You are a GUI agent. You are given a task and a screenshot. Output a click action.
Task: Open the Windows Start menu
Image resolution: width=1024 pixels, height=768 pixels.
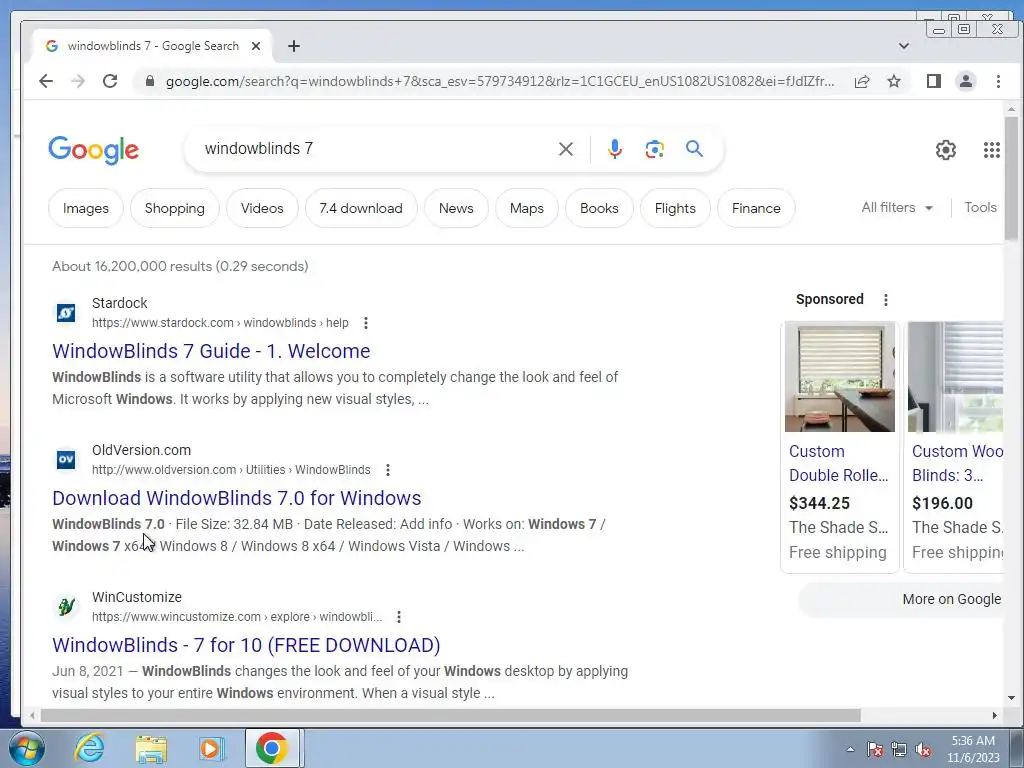26,748
